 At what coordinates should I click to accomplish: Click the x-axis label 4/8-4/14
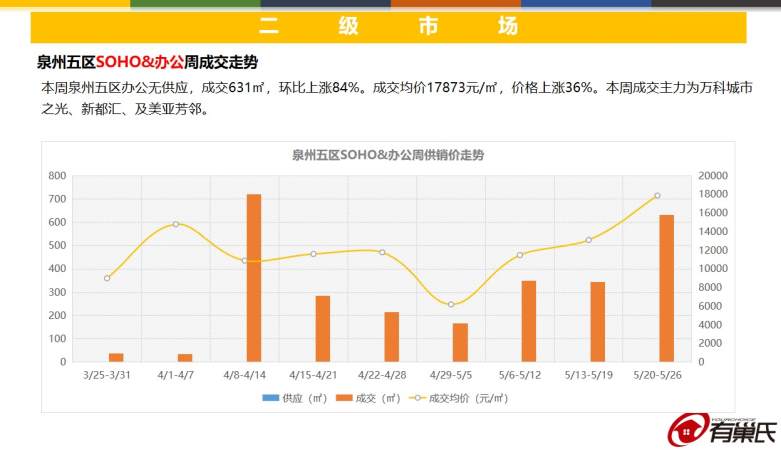pyautogui.click(x=244, y=375)
